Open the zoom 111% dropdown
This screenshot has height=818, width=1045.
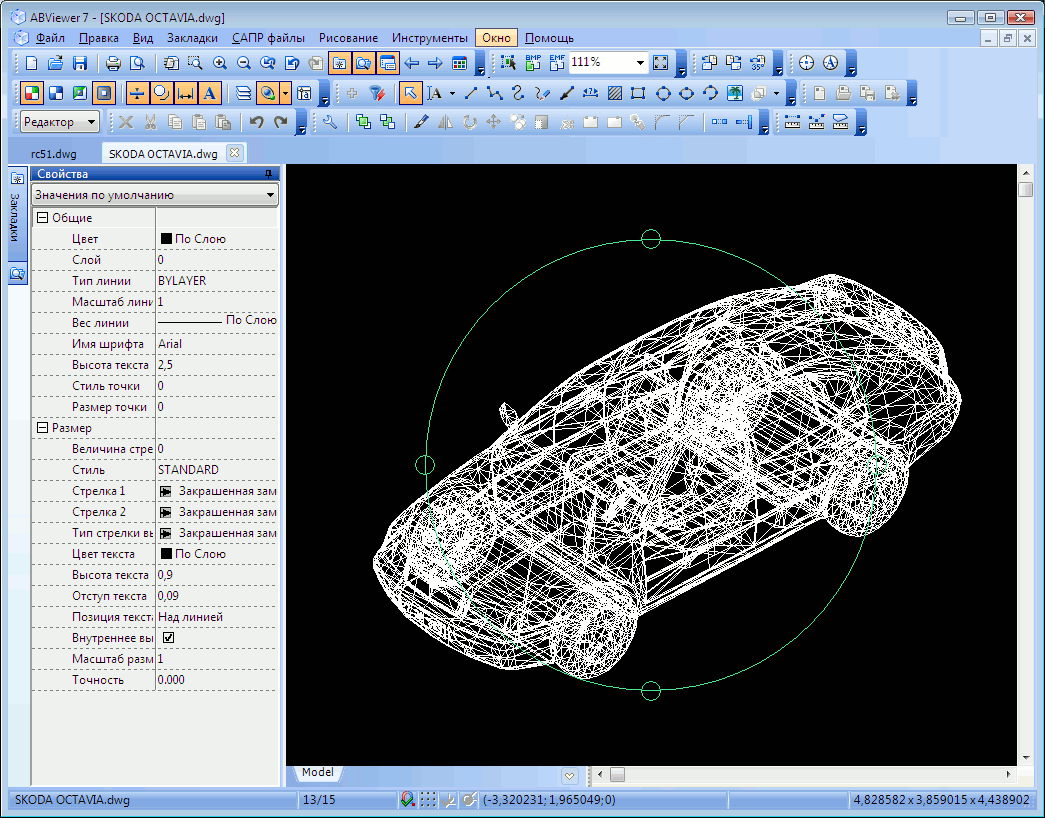[640, 63]
